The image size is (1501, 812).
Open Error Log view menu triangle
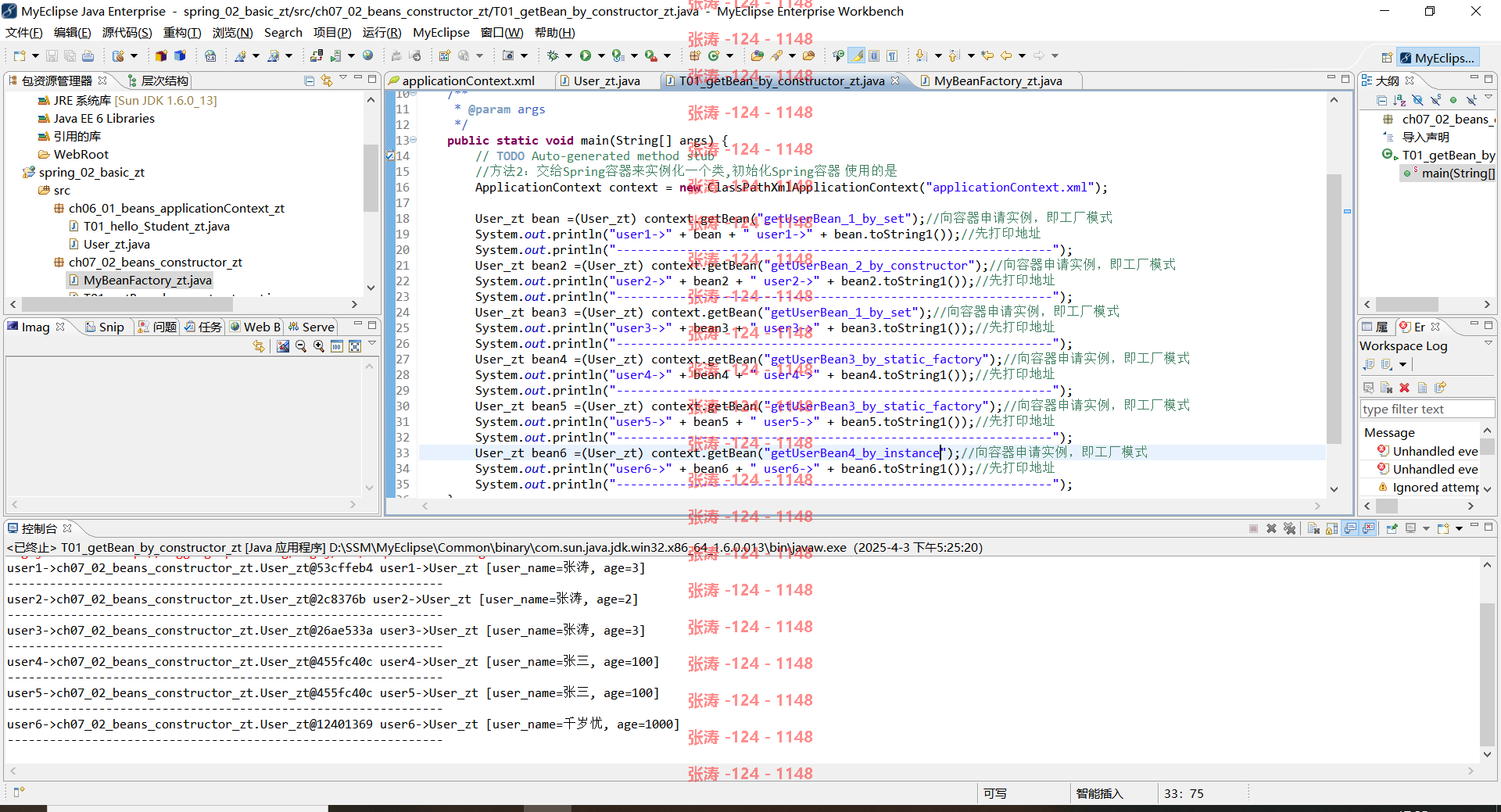pos(1488,343)
